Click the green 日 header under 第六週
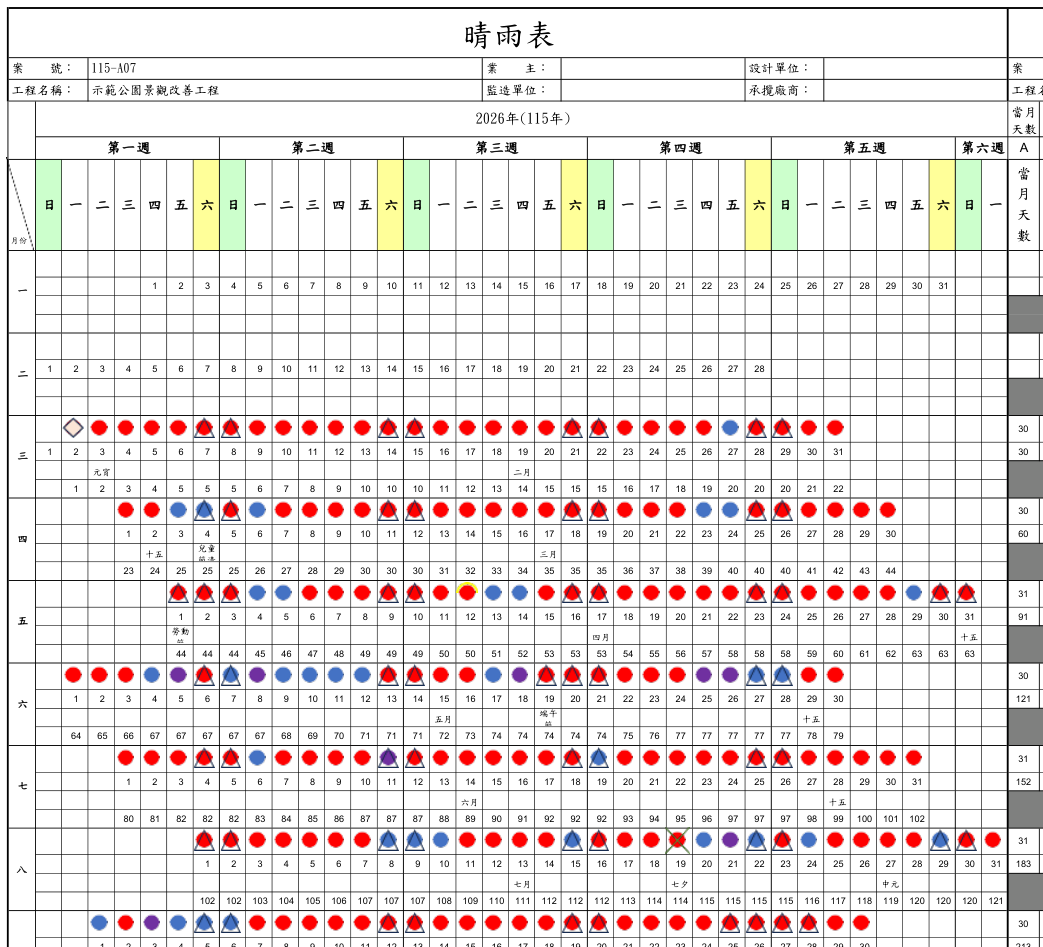This screenshot has width=1043, height=947. coord(968,205)
